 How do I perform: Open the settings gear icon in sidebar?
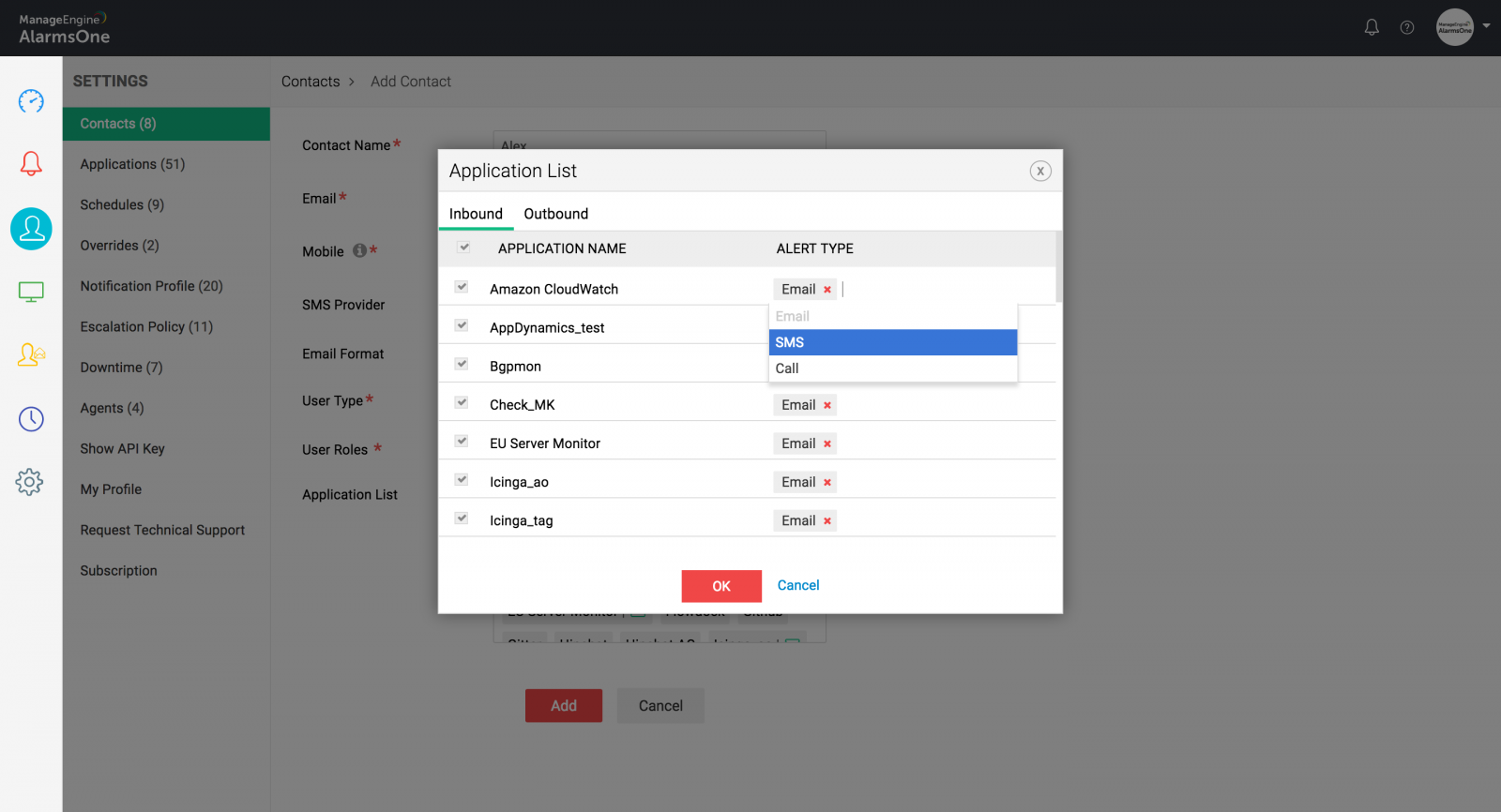point(29,482)
